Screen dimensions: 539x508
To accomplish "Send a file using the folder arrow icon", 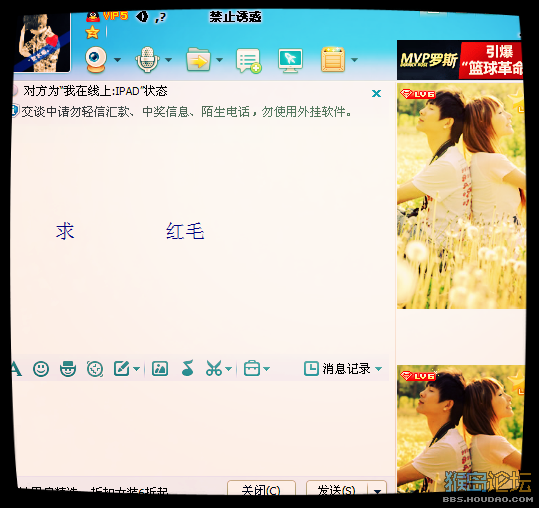I will [x=198, y=60].
